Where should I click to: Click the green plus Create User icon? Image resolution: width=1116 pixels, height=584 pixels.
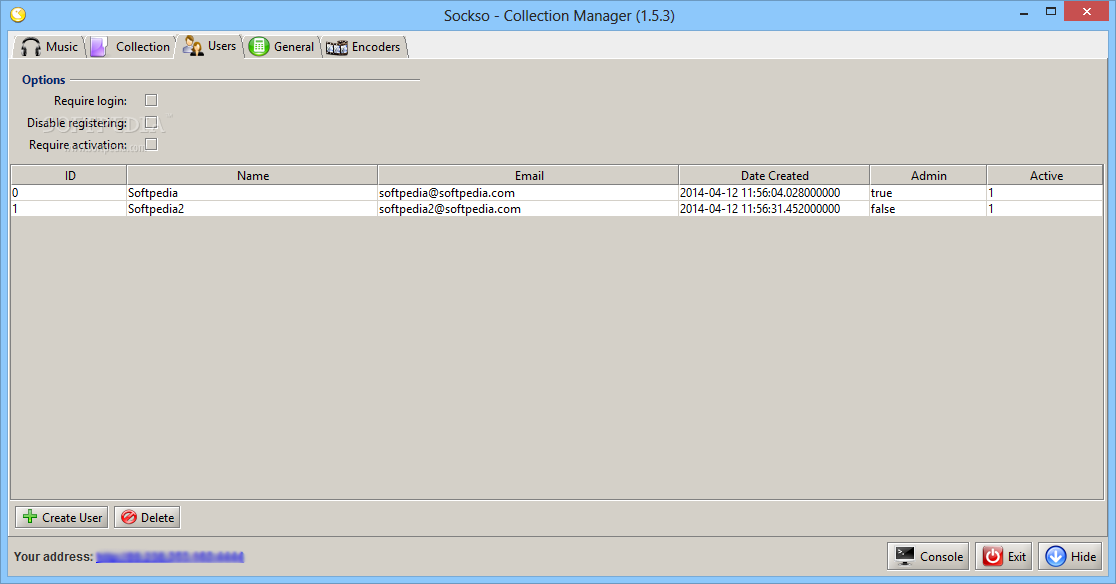point(30,517)
